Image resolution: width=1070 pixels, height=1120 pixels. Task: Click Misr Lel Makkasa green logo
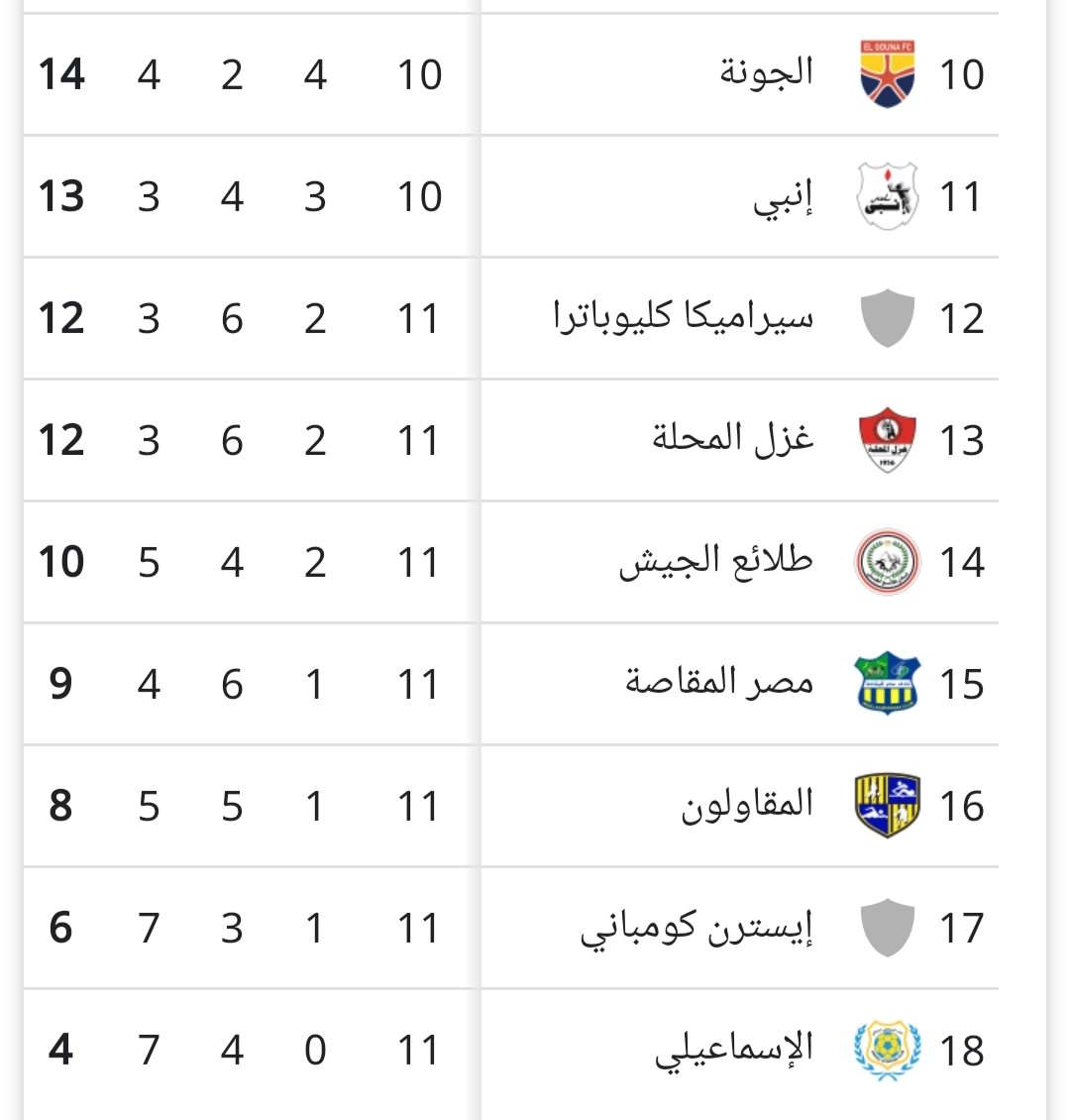pyautogui.click(x=888, y=684)
